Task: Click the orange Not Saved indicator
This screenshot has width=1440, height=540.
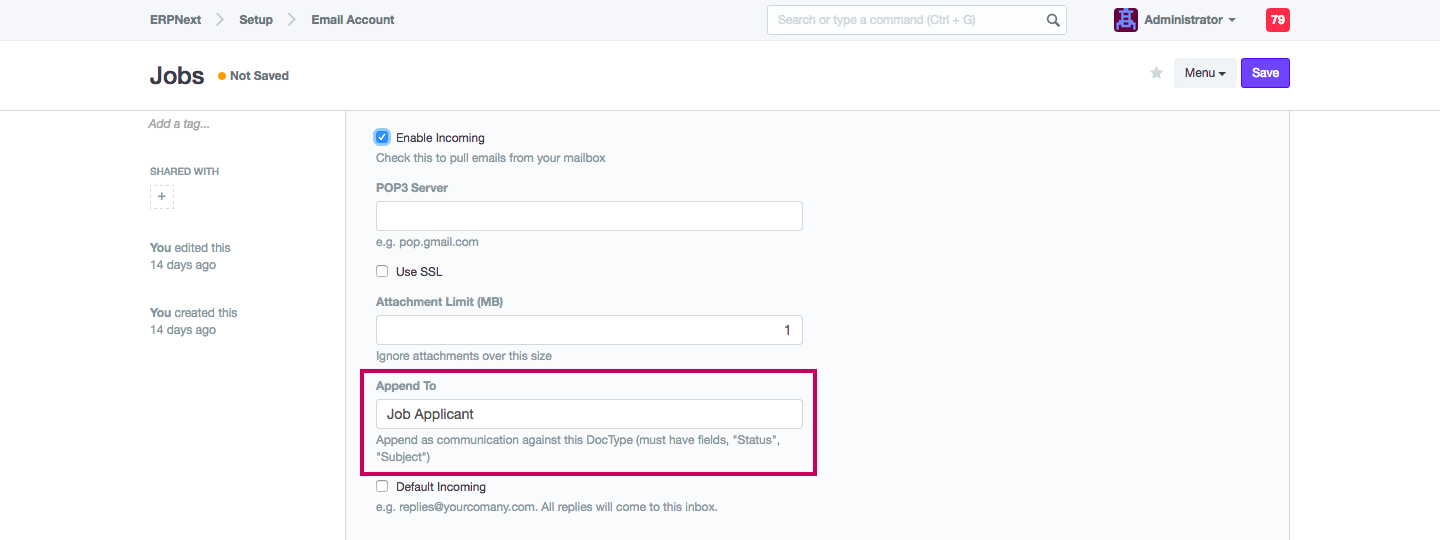Action: [x=254, y=76]
